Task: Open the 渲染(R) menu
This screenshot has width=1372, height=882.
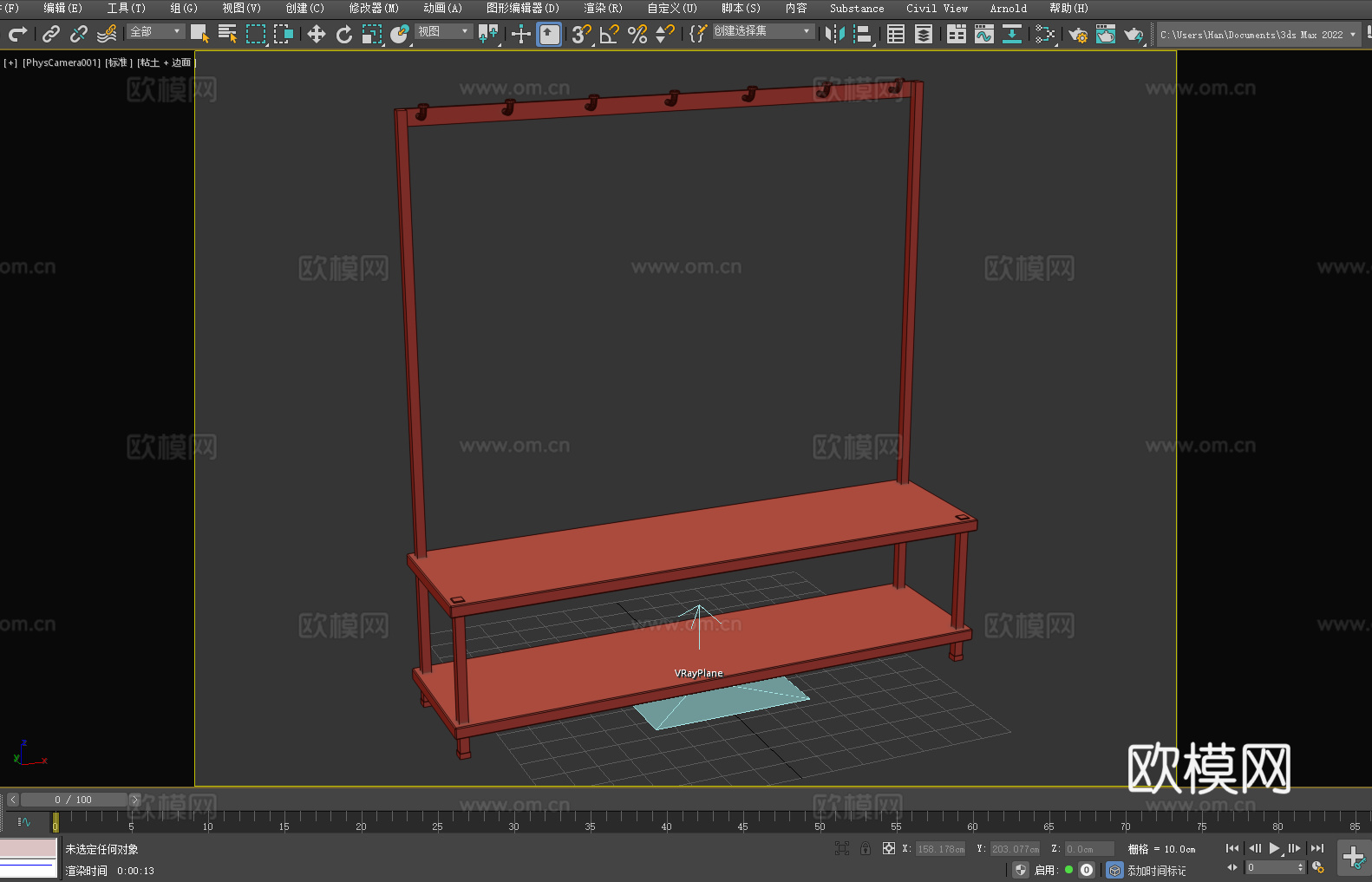Action: click(x=604, y=8)
